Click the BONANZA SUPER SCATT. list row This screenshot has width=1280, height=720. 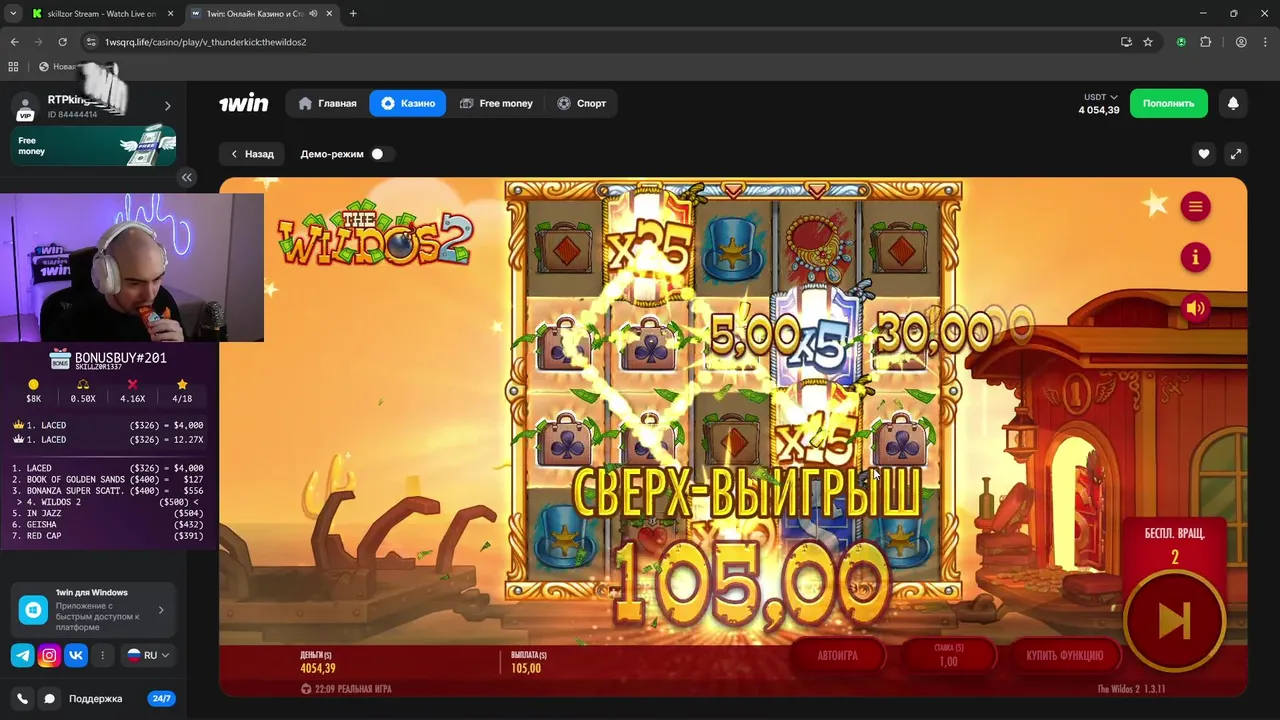107,491
